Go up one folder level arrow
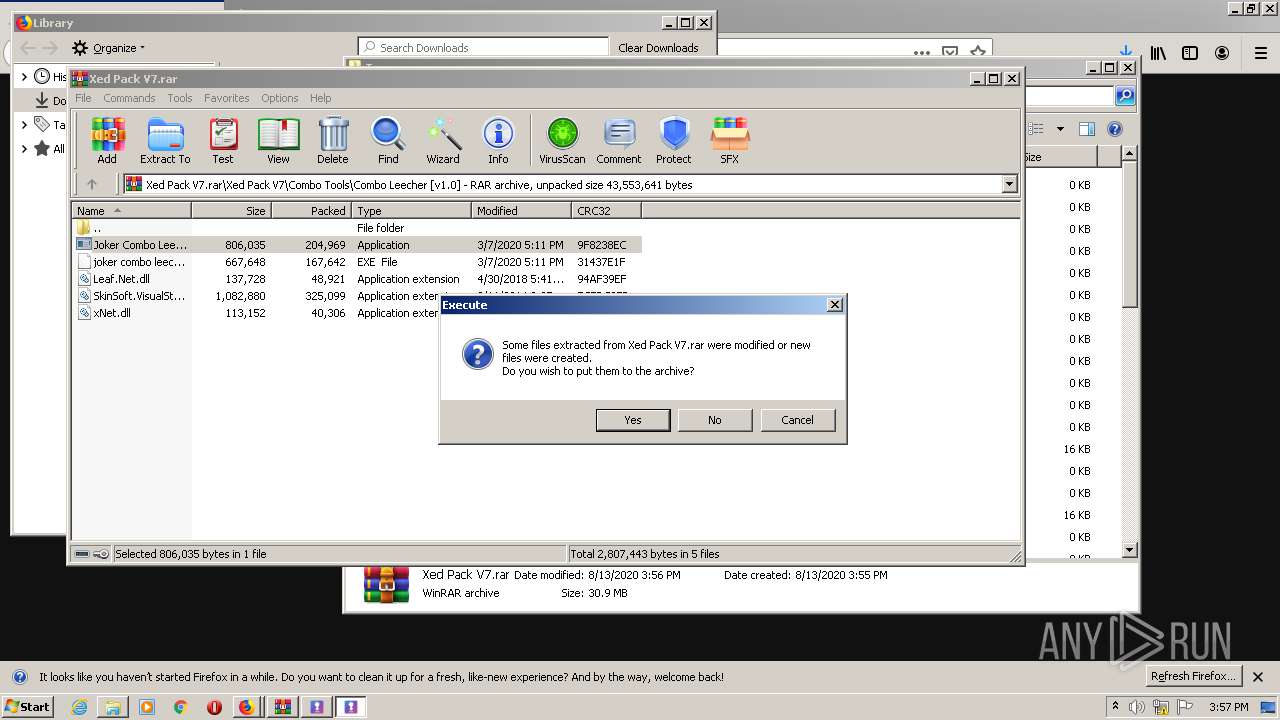 pyautogui.click(x=92, y=184)
